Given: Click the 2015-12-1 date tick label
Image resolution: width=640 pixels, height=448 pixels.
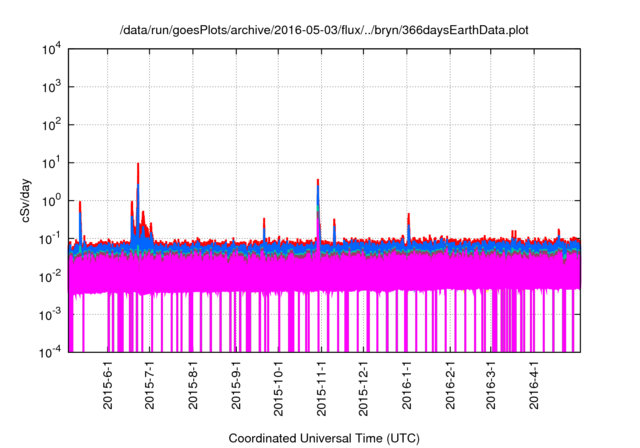Looking at the screenshot, I should [363, 388].
